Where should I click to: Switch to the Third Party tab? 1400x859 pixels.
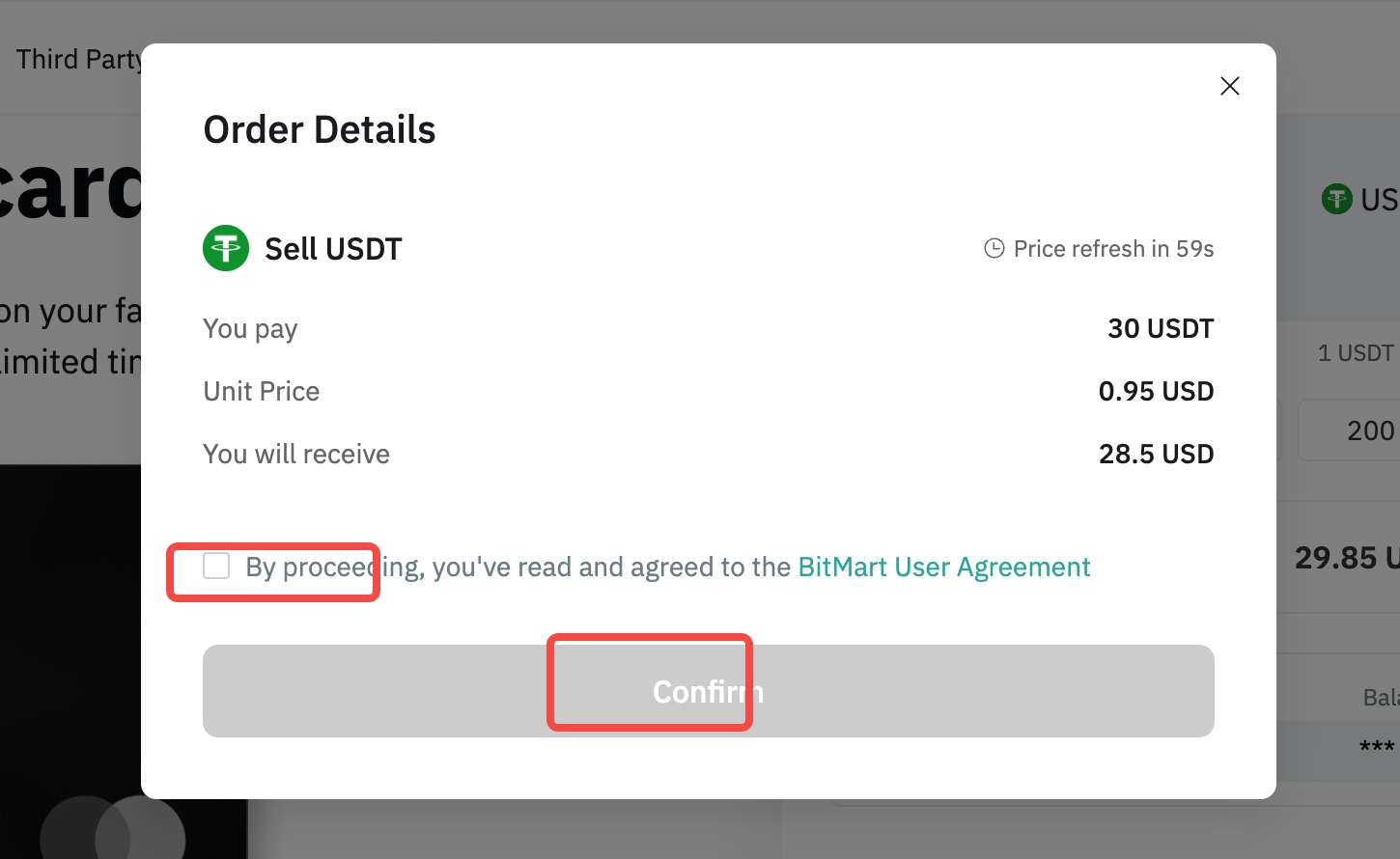80,58
